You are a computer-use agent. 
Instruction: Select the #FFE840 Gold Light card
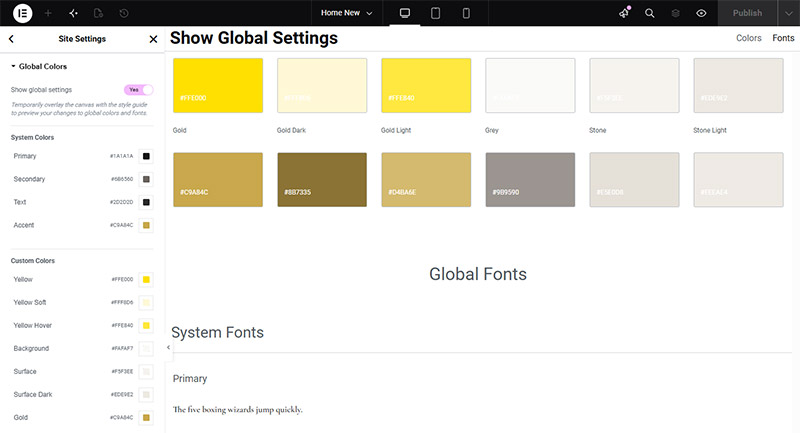coord(426,85)
